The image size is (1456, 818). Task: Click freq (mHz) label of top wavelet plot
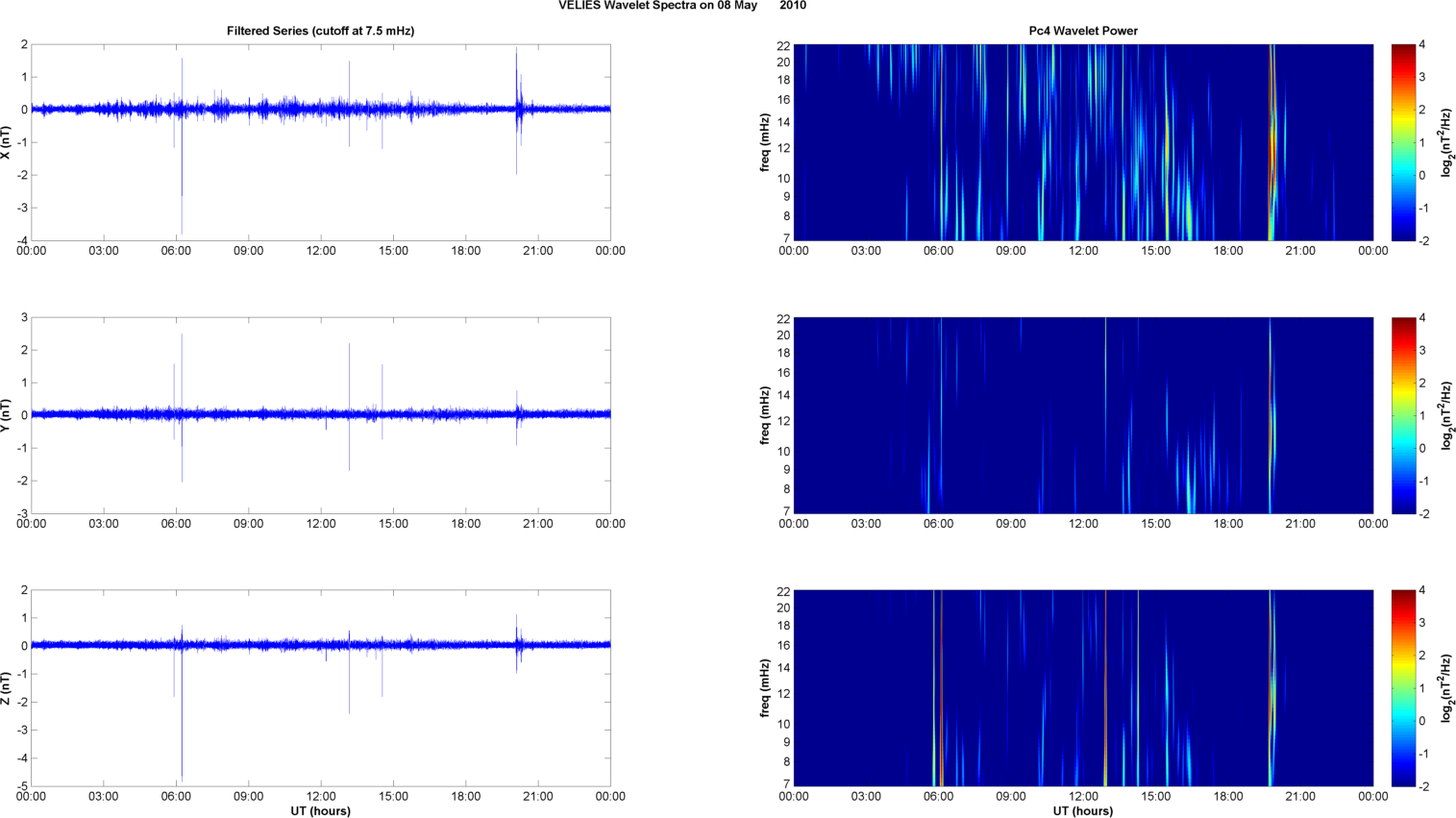click(765, 142)
